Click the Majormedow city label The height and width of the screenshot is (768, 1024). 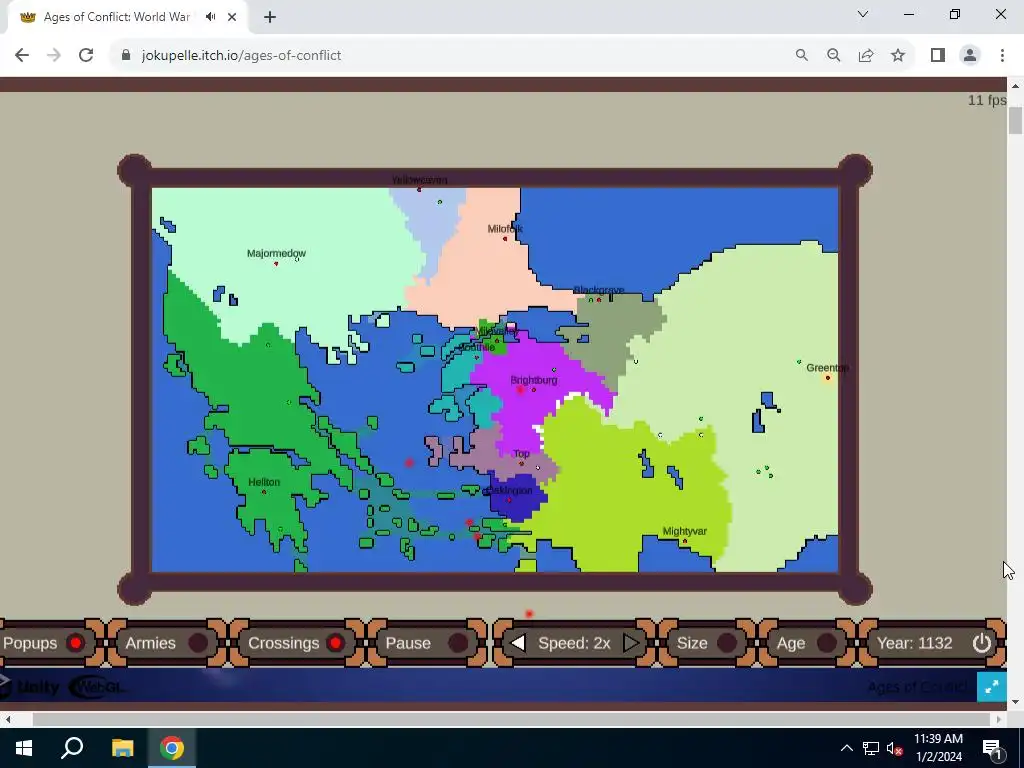[x=276, y=253]
